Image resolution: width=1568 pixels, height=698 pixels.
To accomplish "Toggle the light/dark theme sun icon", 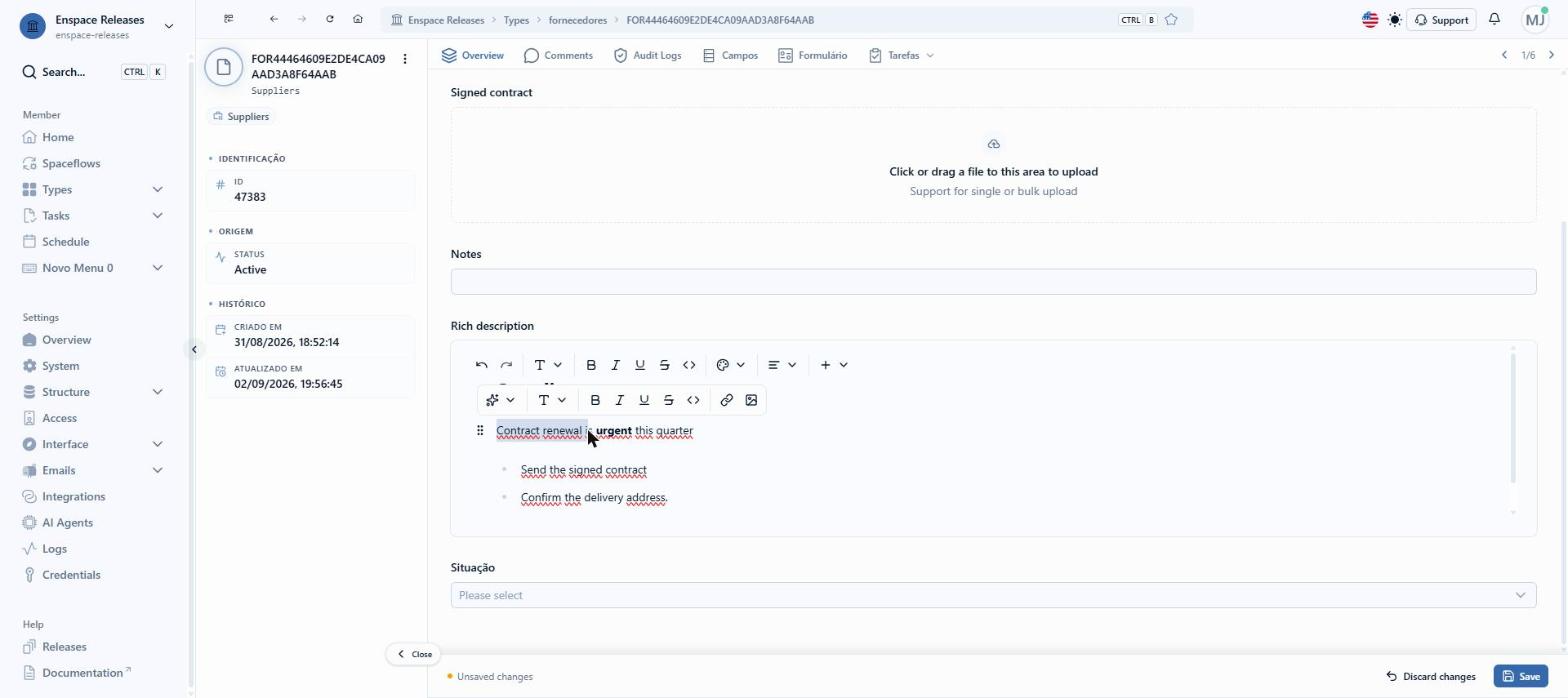I will coord(1395,20).
